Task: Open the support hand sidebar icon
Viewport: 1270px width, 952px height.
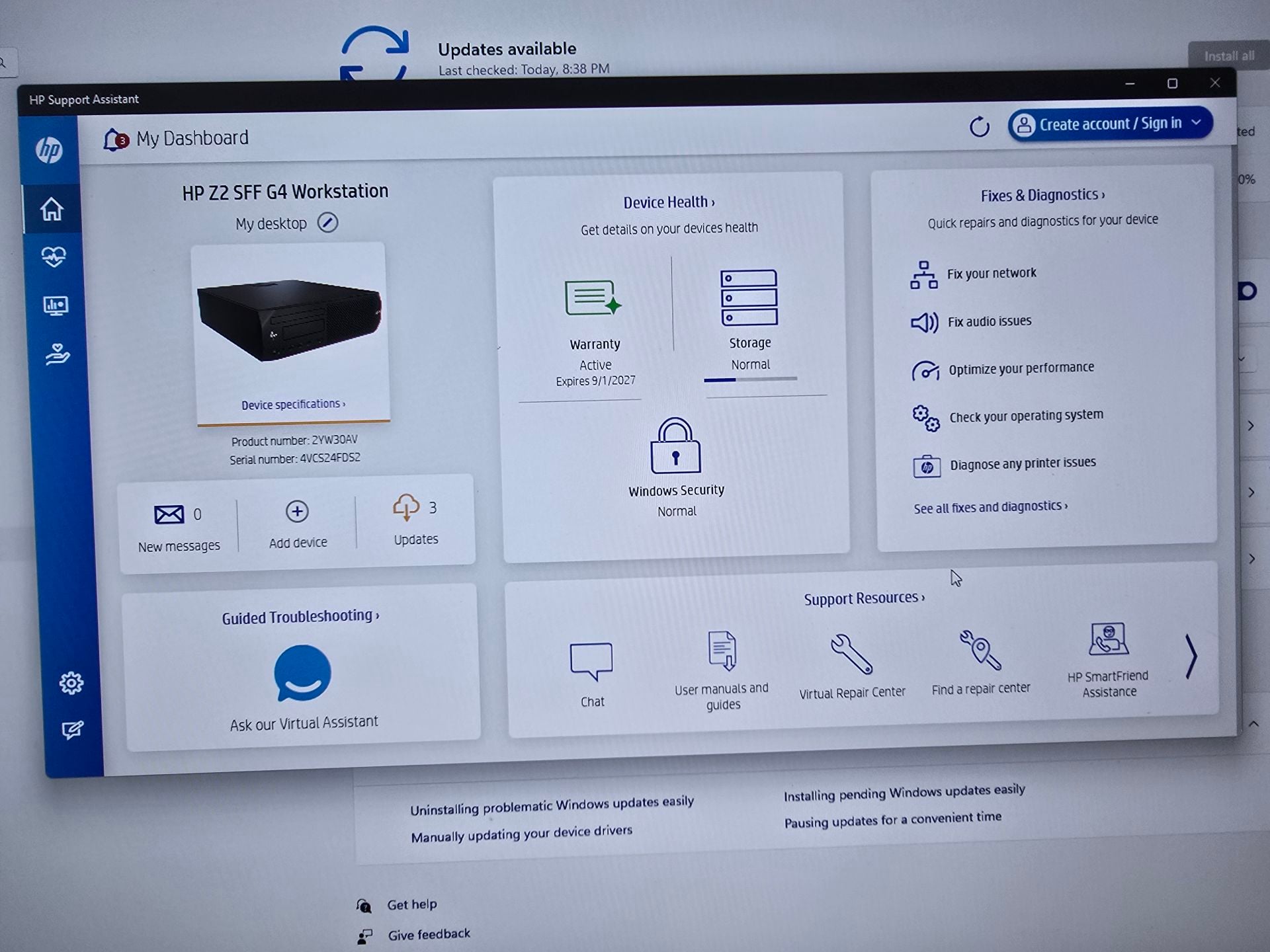Action: click(x=58, y=354)
